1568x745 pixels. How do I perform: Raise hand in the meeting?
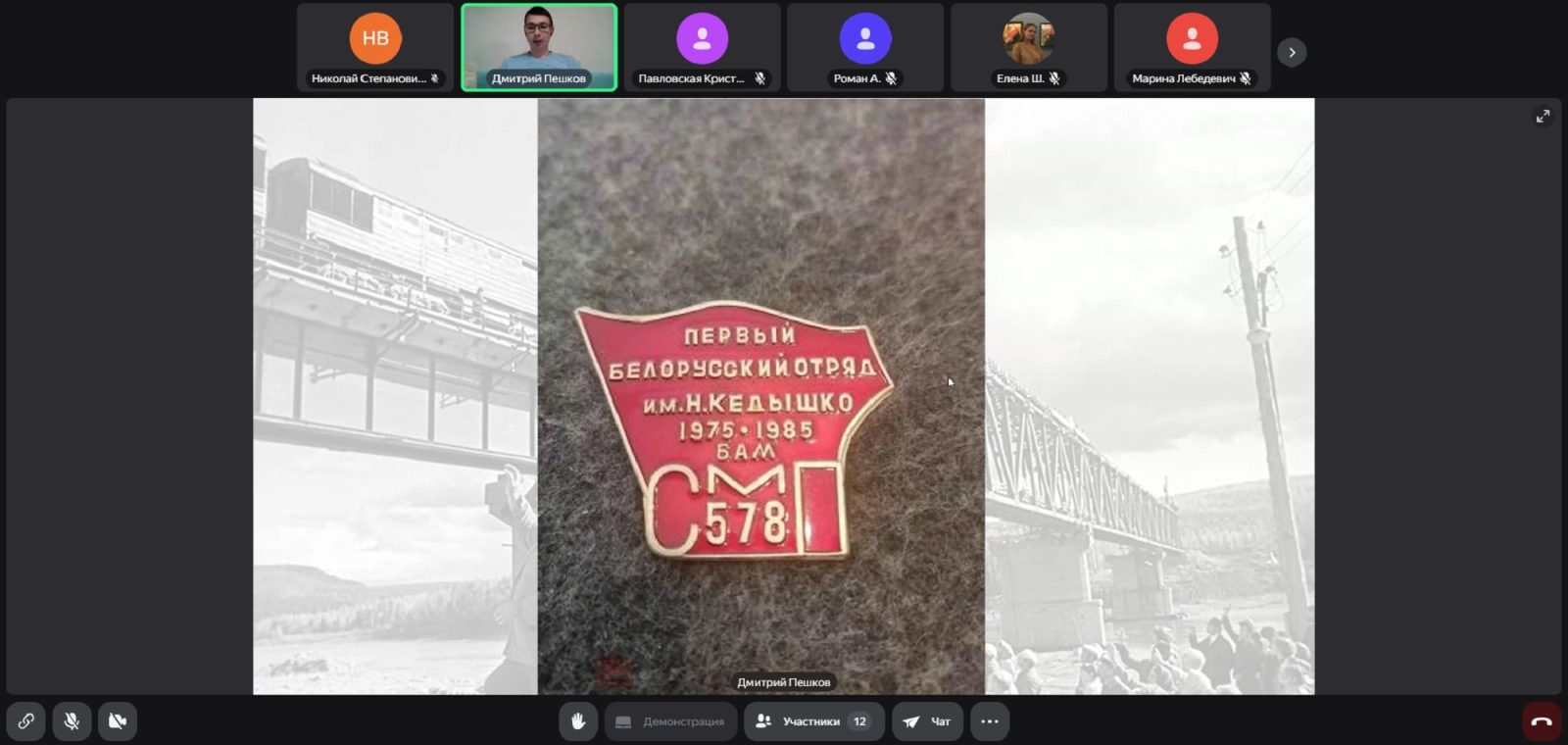(x=578, y=721)
